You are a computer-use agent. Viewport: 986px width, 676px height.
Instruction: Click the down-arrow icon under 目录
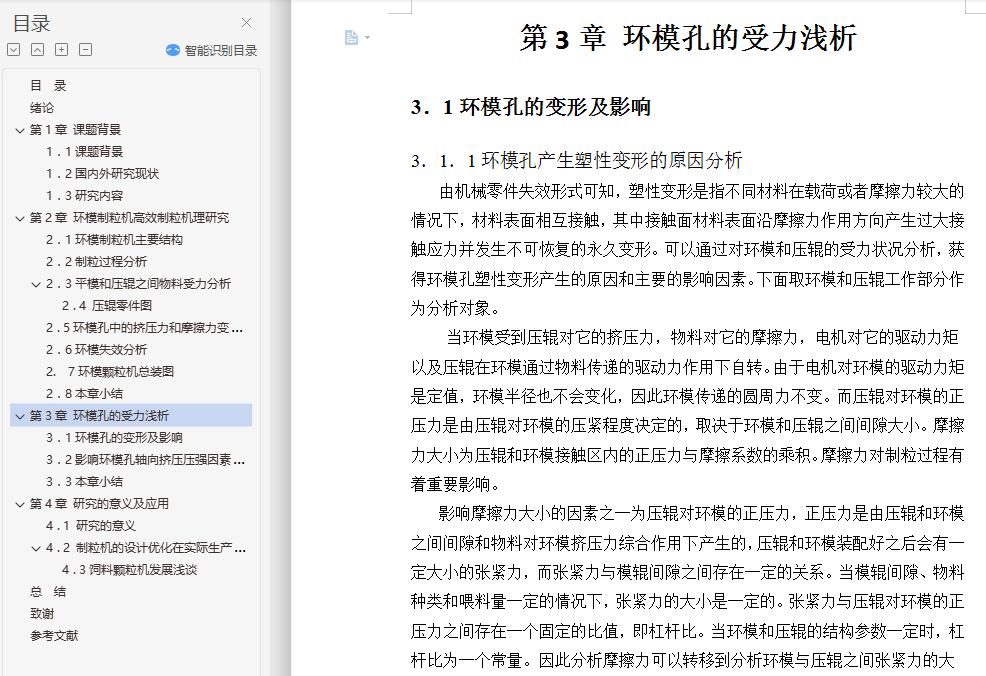click(x=14, y=50)
